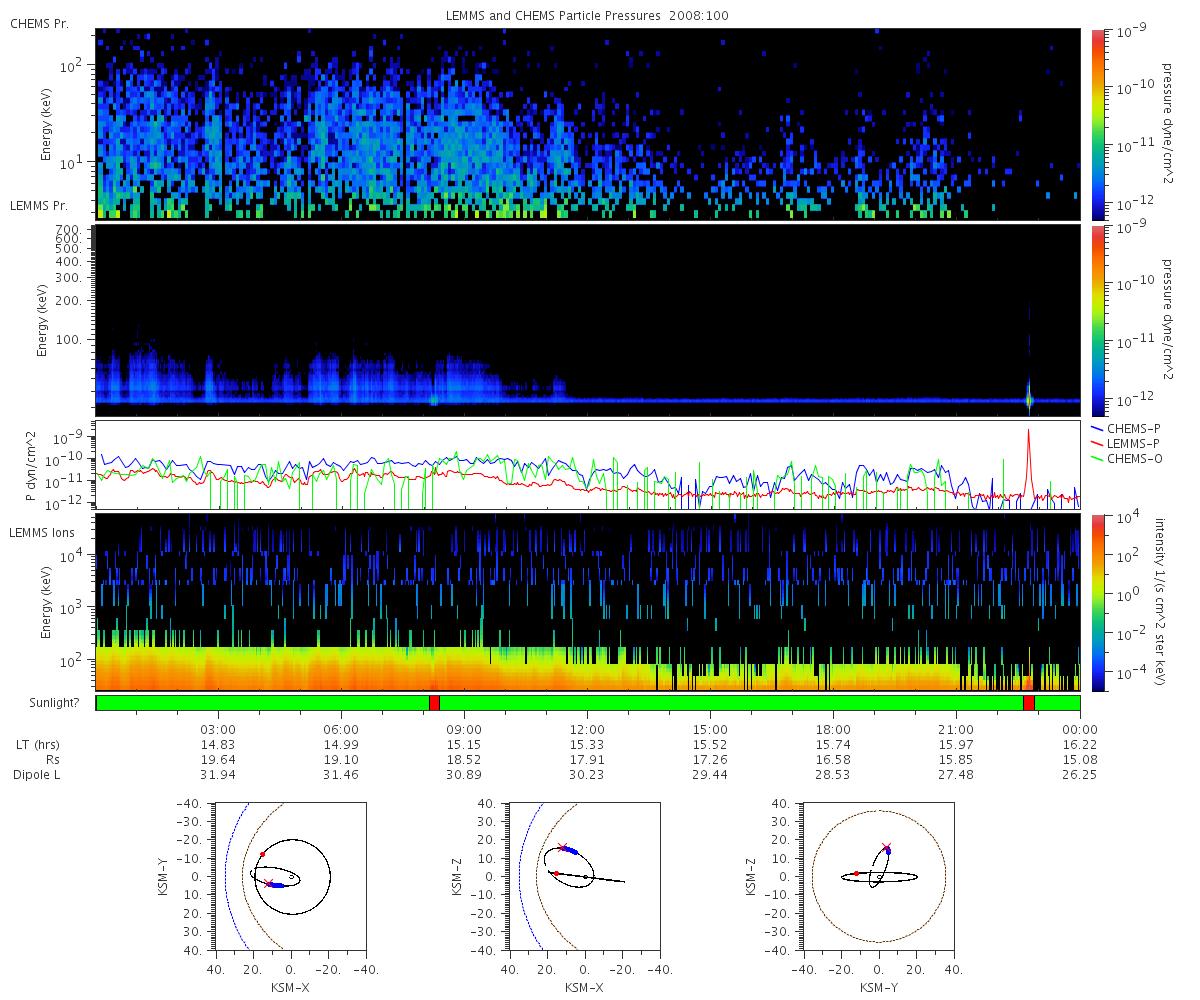Click the 03:00 time axis label
This screenshot has height=1000, width=1200.
(218, 729)
